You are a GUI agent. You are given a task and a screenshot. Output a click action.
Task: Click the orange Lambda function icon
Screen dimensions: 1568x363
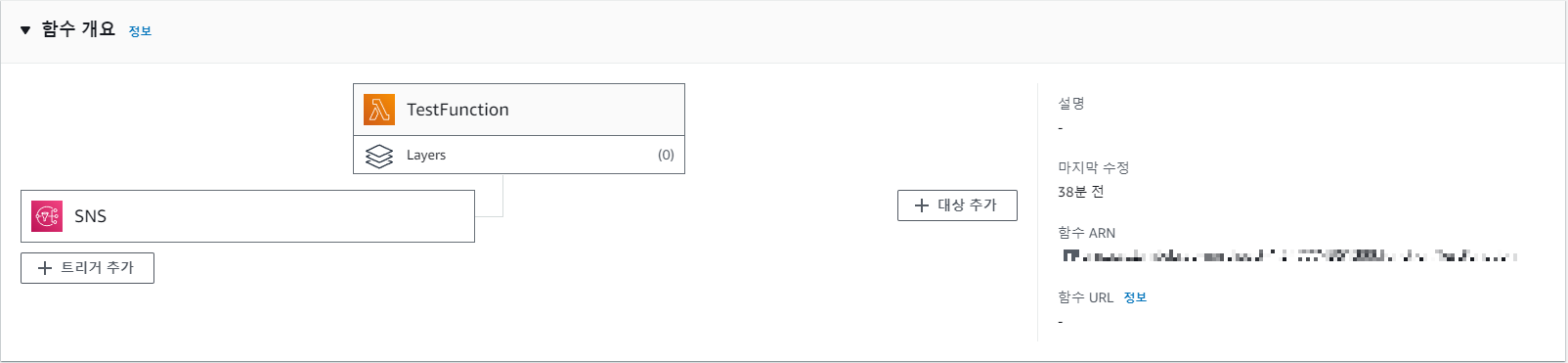tap(379, 110)
